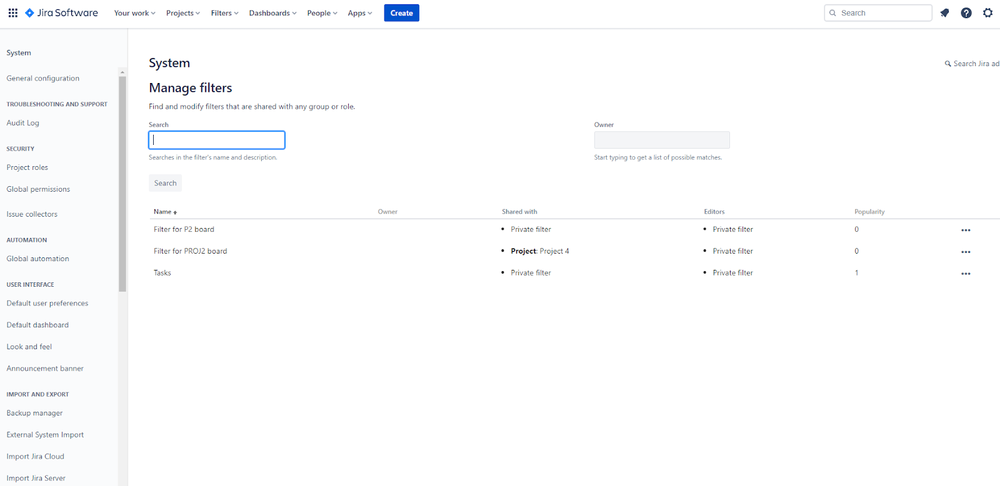This screenshot has height=486, width=1000.
Task: Open Issue collectors in sidebar
Action: (x=32, y=214)
